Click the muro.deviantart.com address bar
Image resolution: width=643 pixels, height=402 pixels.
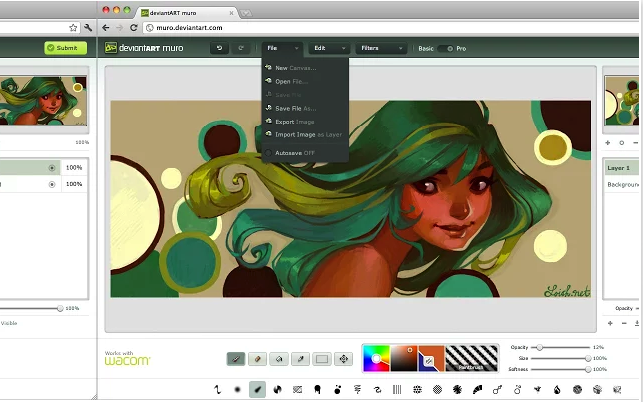[x=390, y=28]
